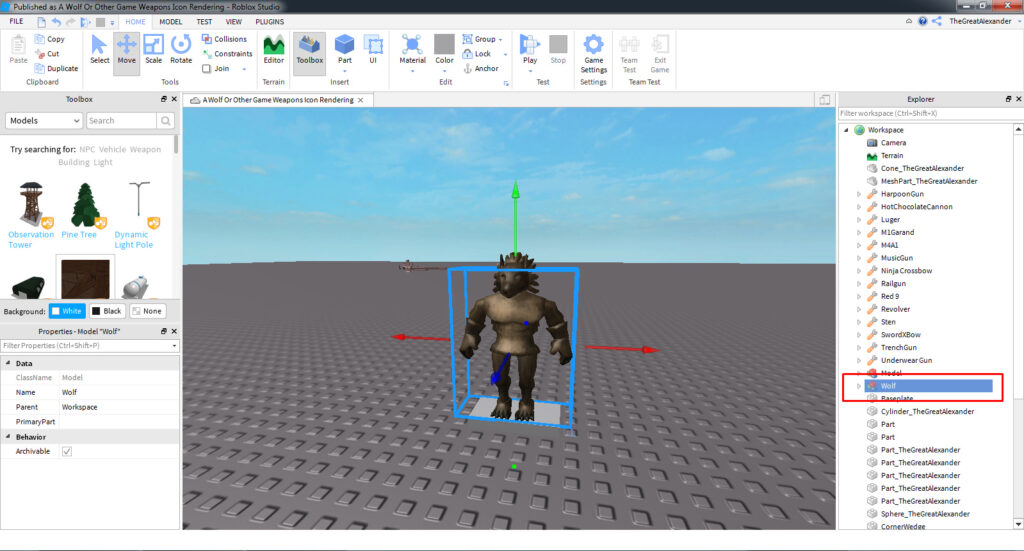Viewport: 1024px width, 551px height.
Task: Open the PLUGINS ribbon tab
Action: pos(269,21)
